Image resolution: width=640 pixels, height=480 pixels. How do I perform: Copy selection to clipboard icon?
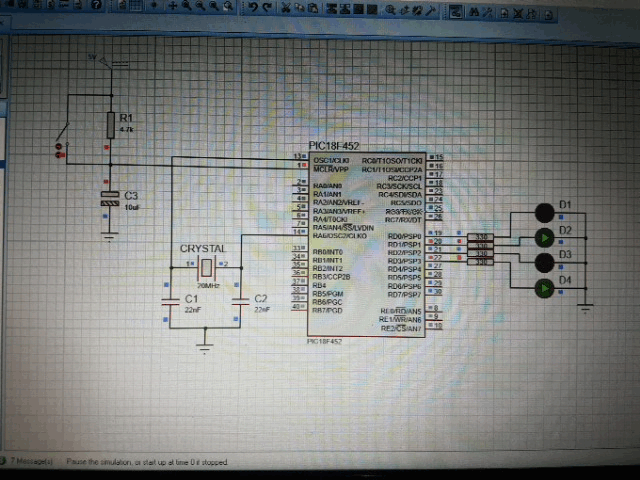click(x=300, y=8)
